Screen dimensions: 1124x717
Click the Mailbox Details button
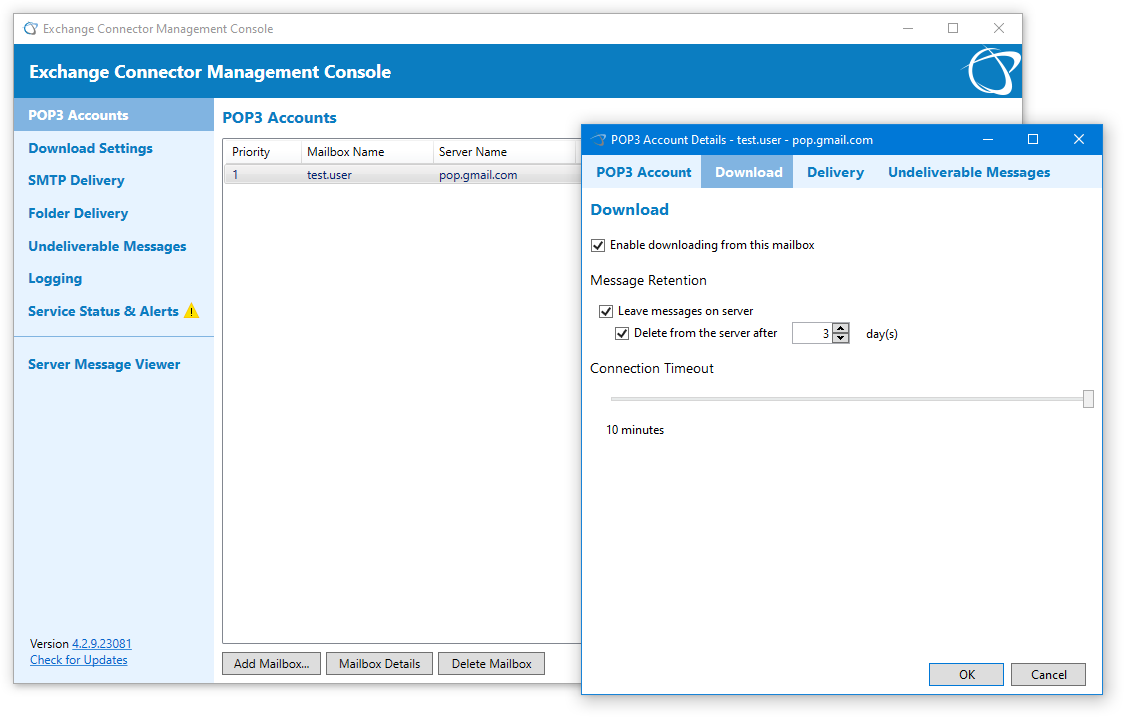pyautogui.click(x=379, y=664)
